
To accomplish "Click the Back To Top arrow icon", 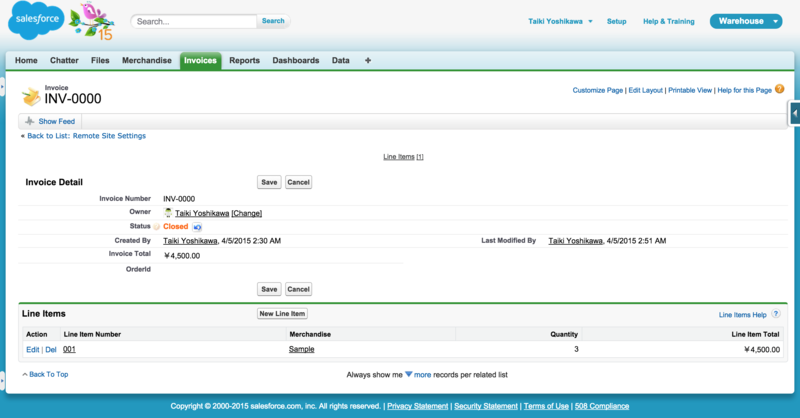I will tap(24, 374).
